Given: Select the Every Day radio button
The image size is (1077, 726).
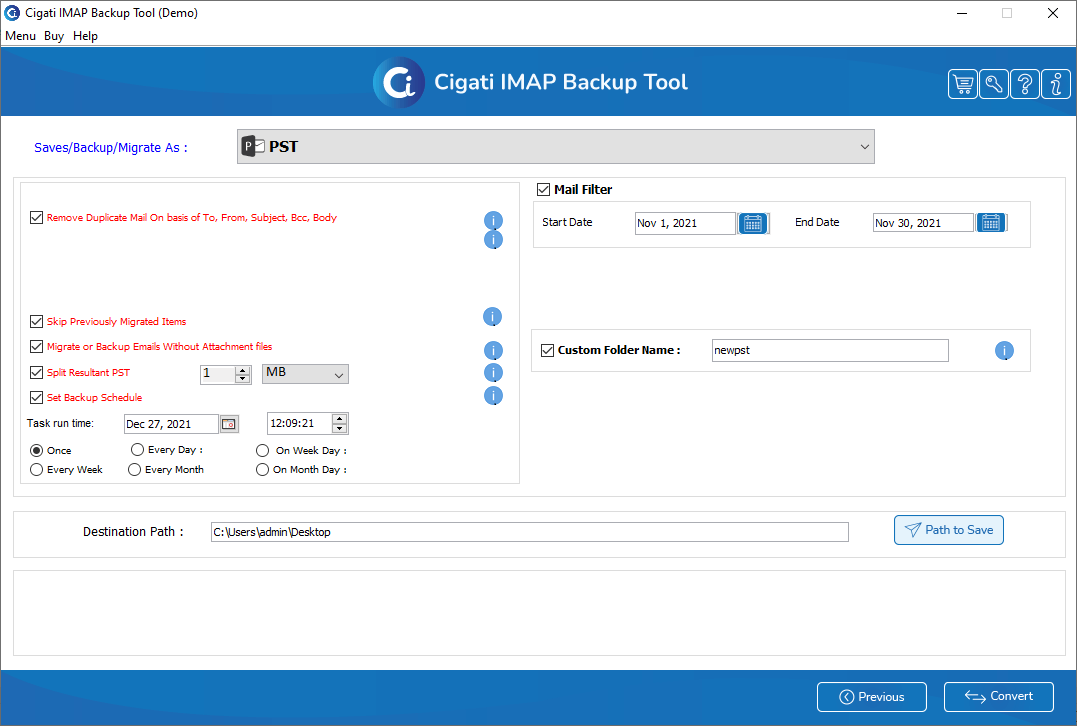Looking at the screenshot, I should click(x=137, y=450).
